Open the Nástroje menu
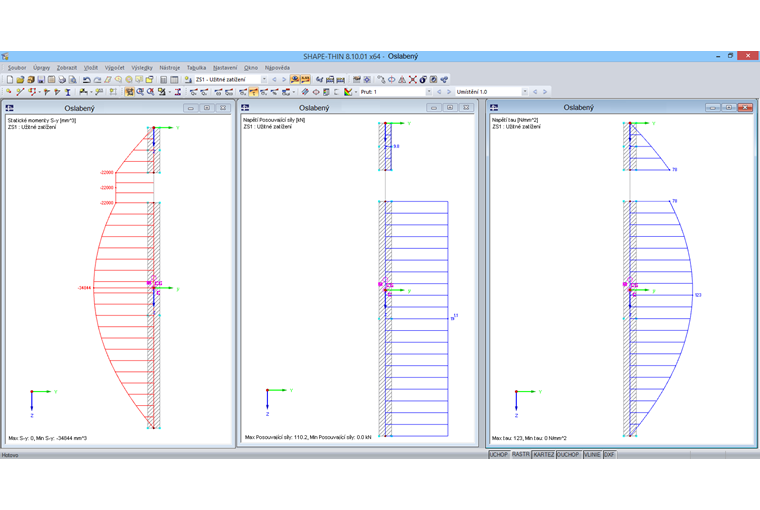760x510 pixels. click(x=170, y=68)
